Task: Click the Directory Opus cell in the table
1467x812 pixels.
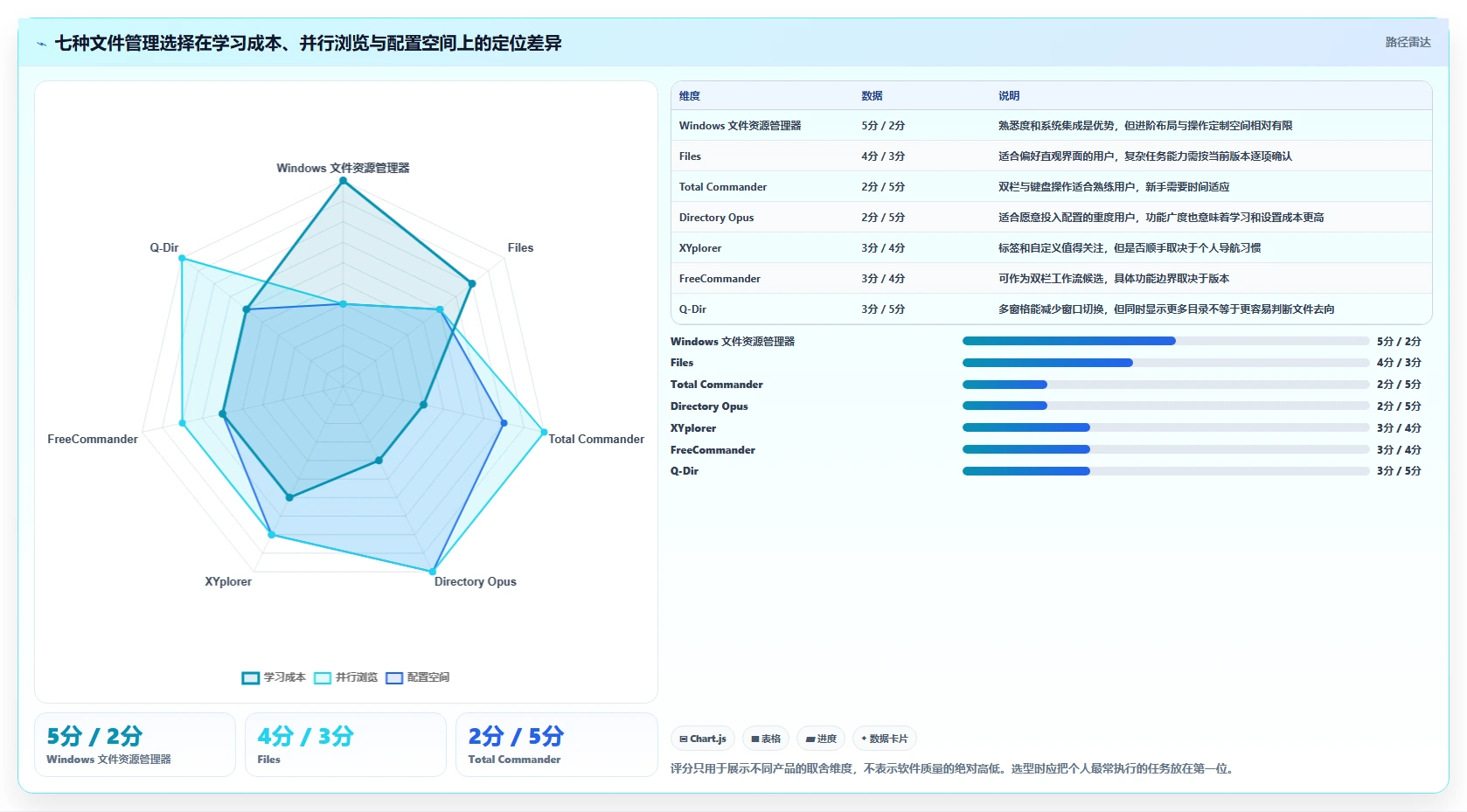Action: coord(716,218)
